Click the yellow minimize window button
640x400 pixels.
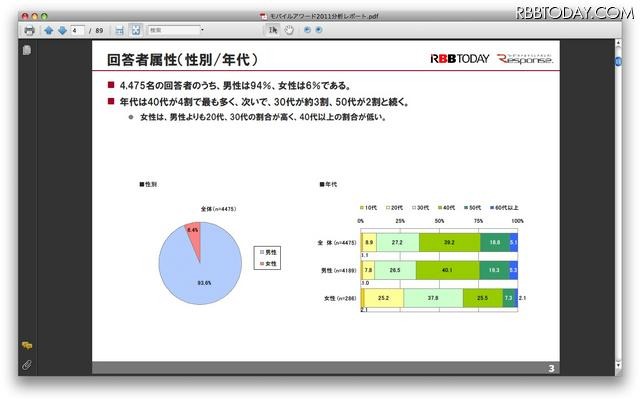coord(35,16)
